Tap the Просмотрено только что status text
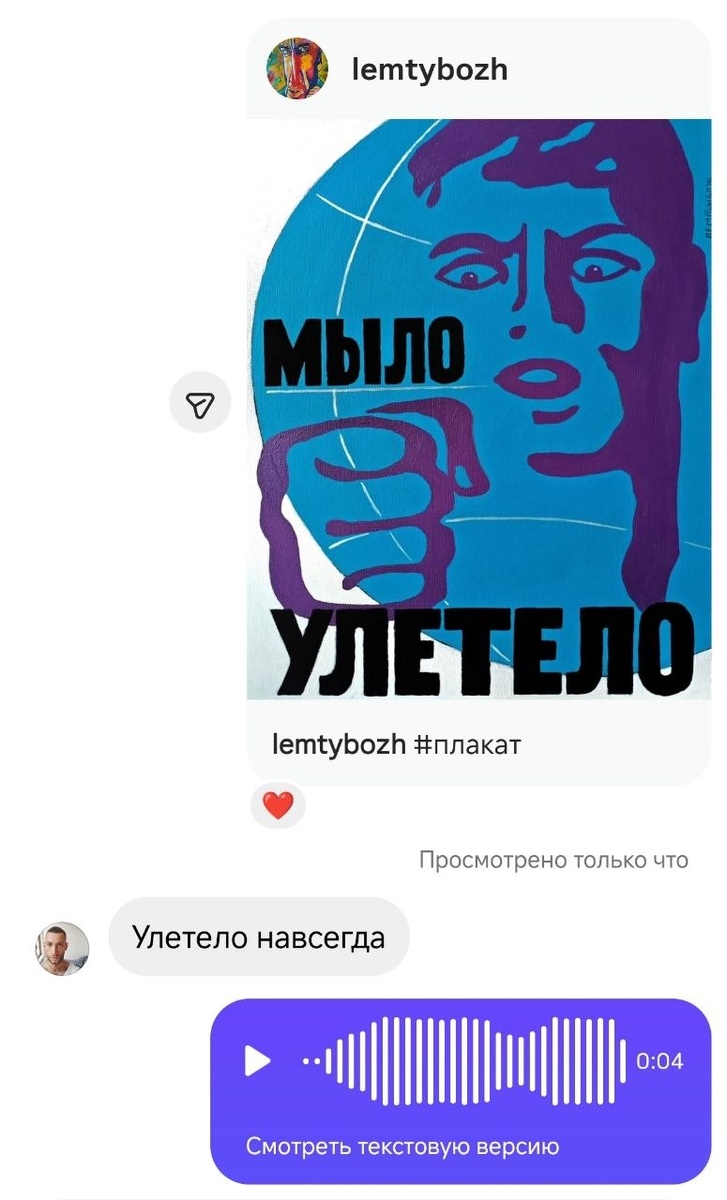 point(554,860)
